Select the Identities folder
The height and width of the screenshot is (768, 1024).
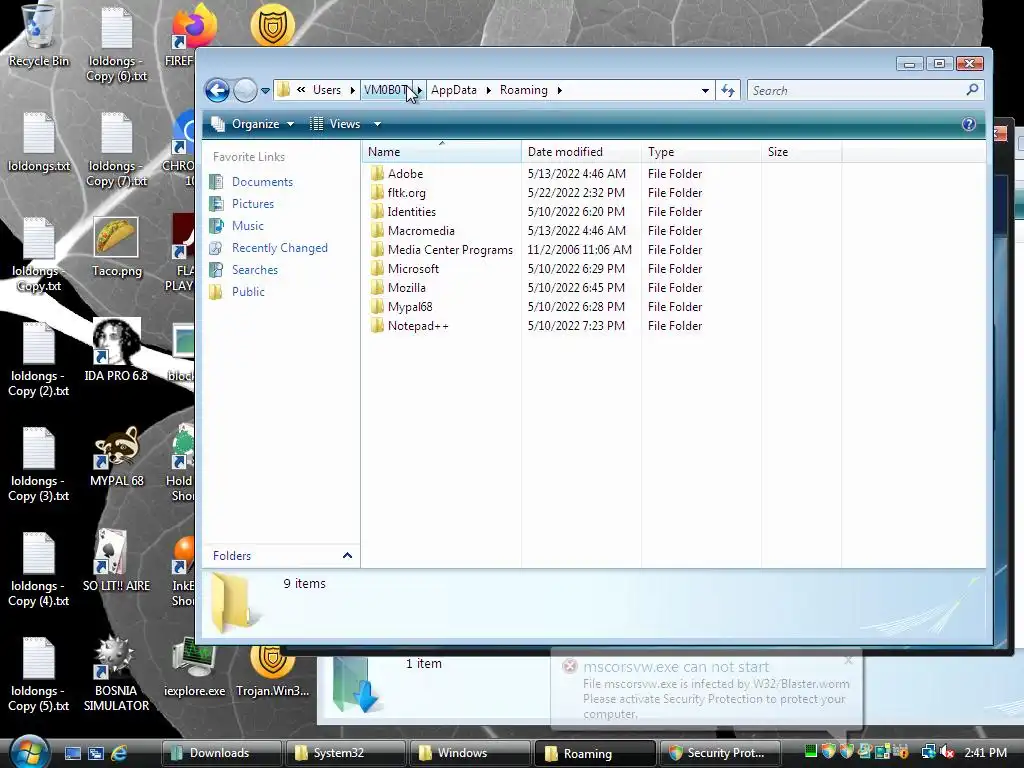[x=411, y=212]
